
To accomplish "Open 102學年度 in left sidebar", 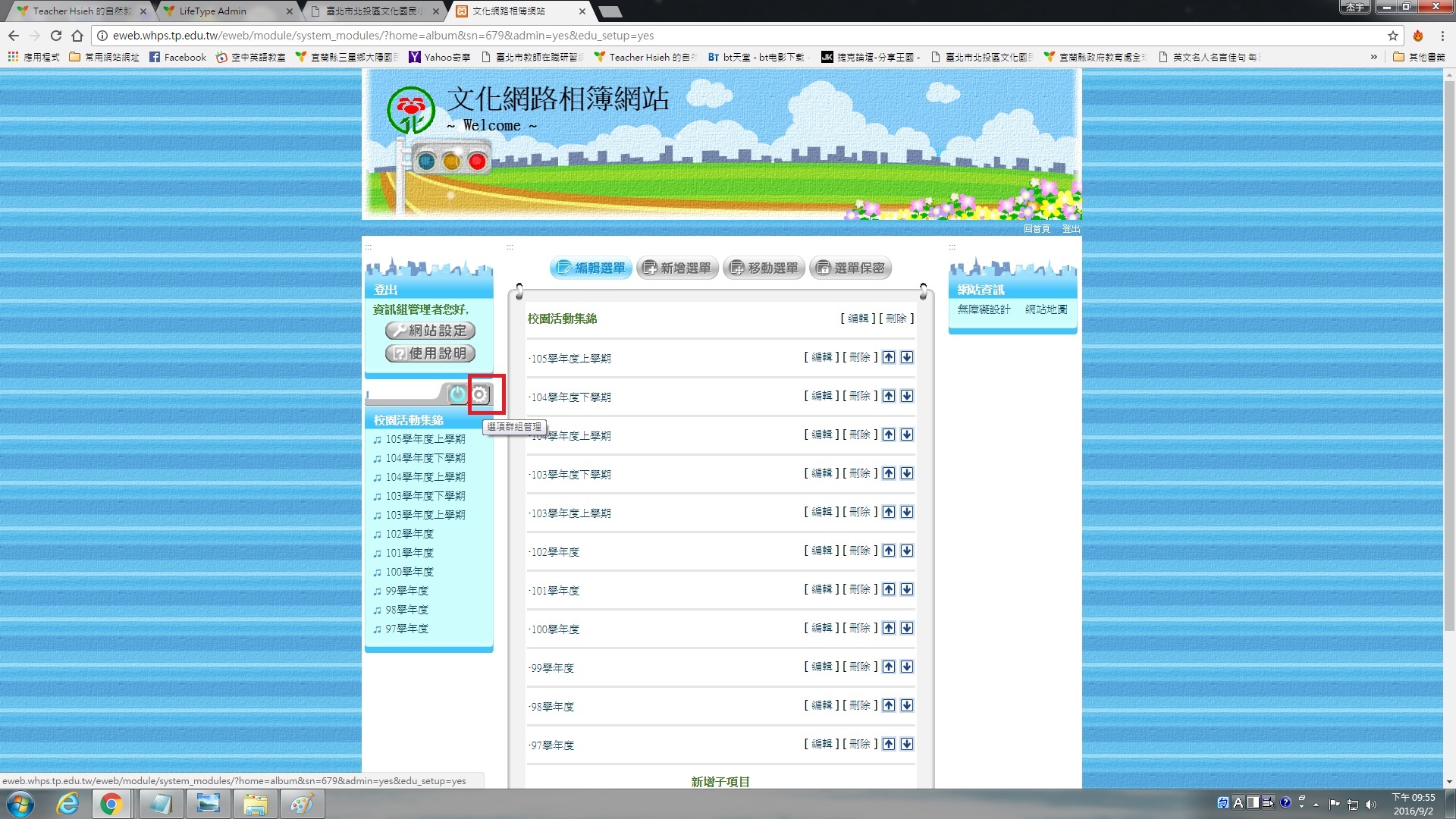I will 409,534.
